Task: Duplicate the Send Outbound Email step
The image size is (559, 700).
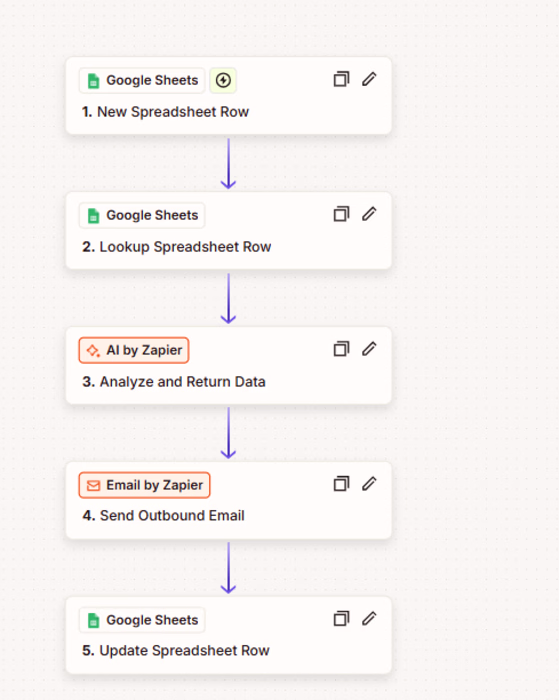Action: coord(341,484)
